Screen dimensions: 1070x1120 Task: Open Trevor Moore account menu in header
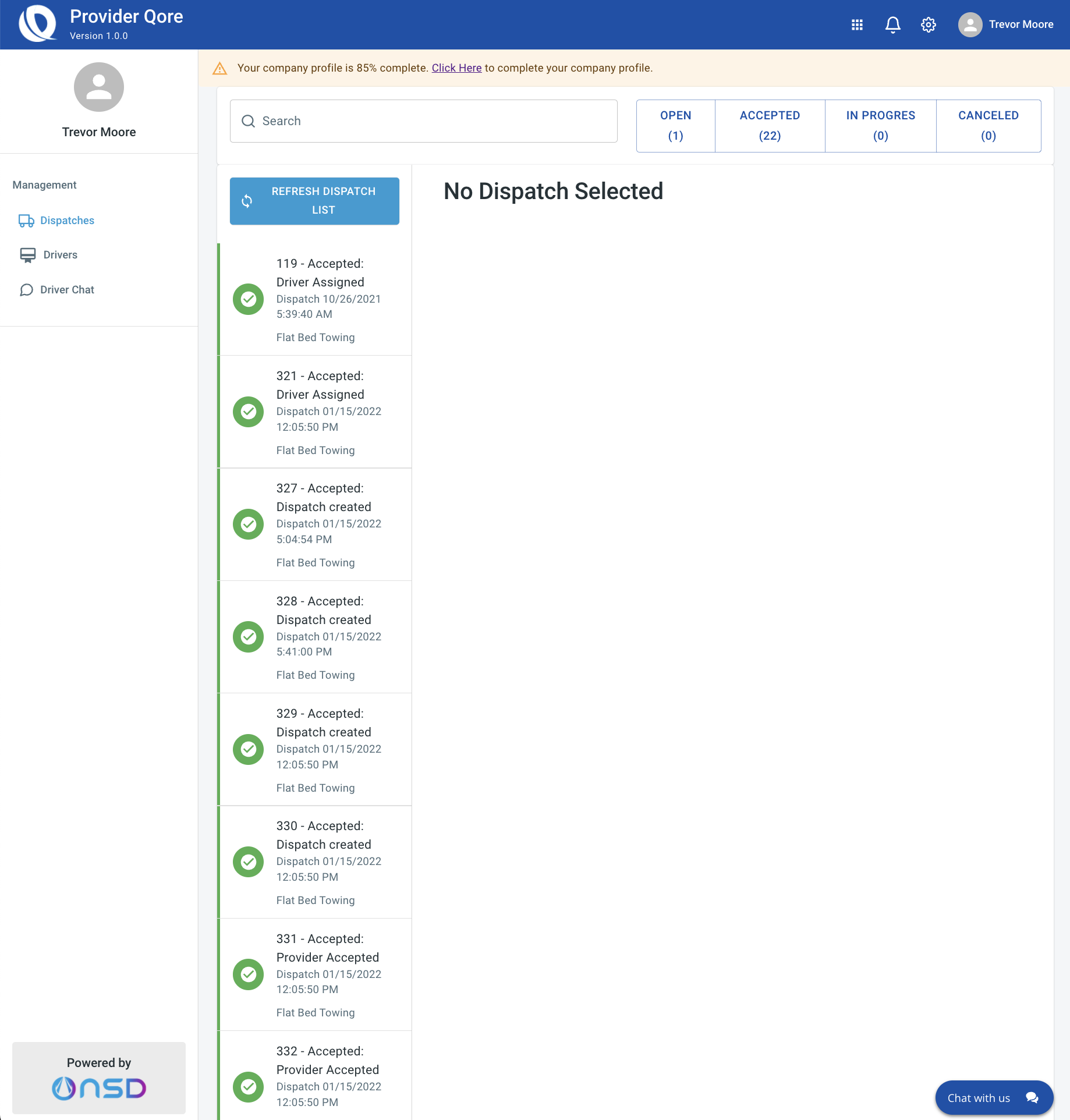click(x=1005, y=24)
